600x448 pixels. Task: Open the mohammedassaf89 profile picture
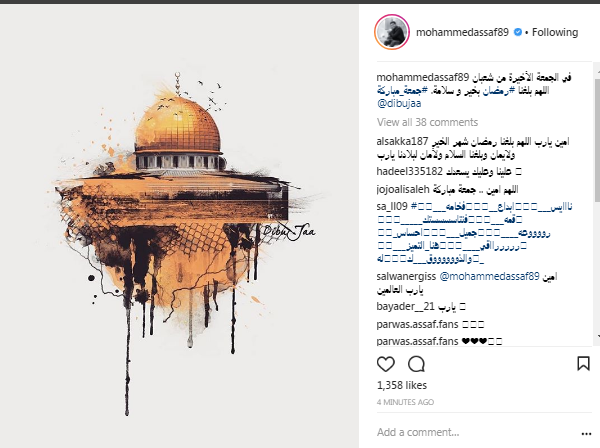click(x=392, y=32)
